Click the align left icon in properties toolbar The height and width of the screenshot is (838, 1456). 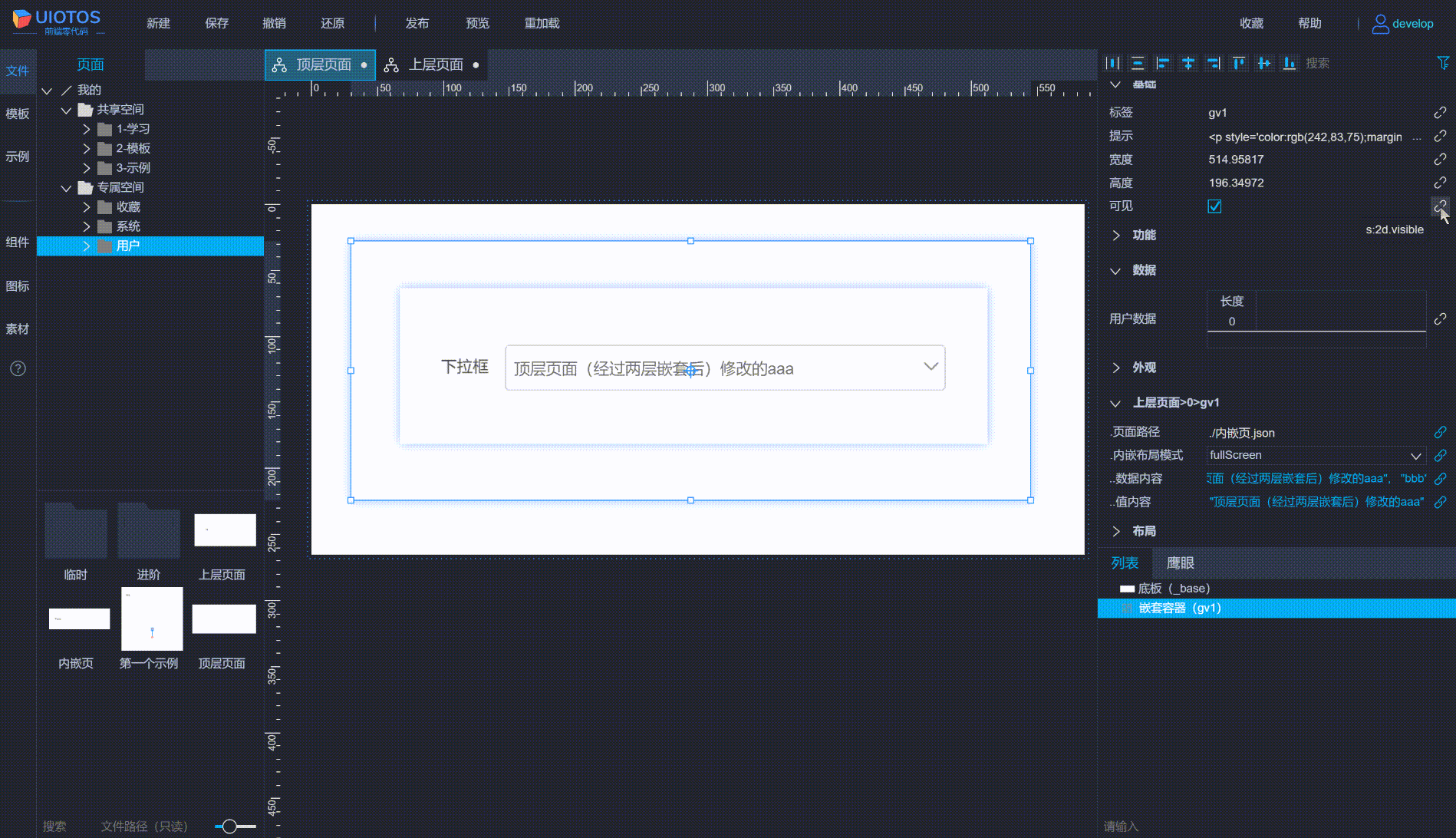[x=1163, y=63]
